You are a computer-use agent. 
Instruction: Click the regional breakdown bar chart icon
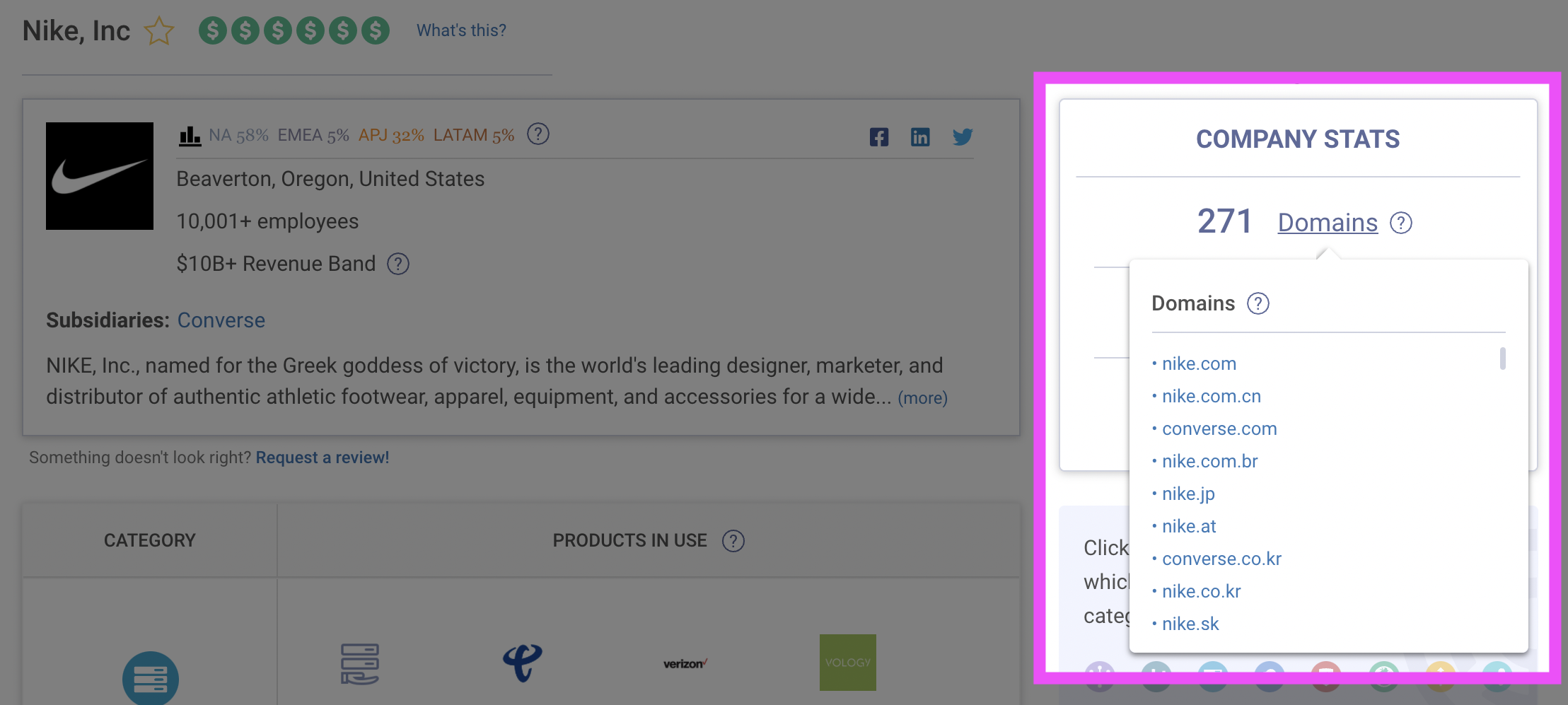(190, 134)
